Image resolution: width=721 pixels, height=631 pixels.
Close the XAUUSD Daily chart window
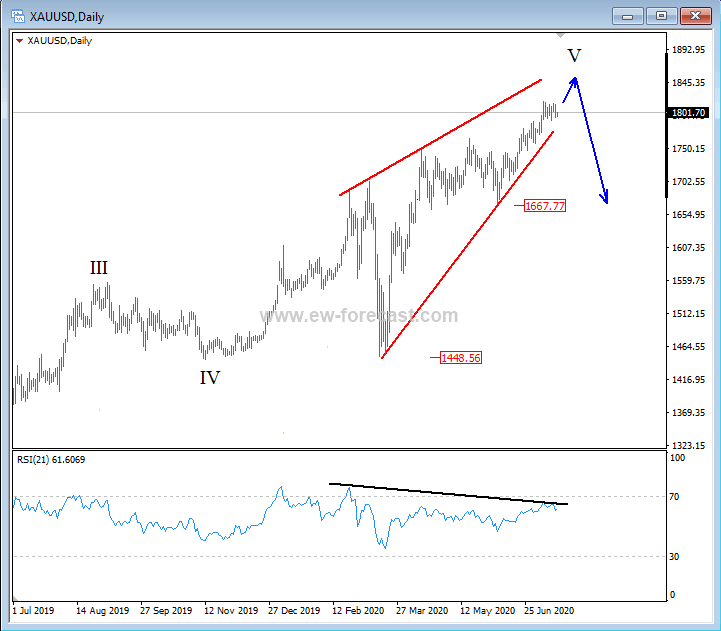695,16
